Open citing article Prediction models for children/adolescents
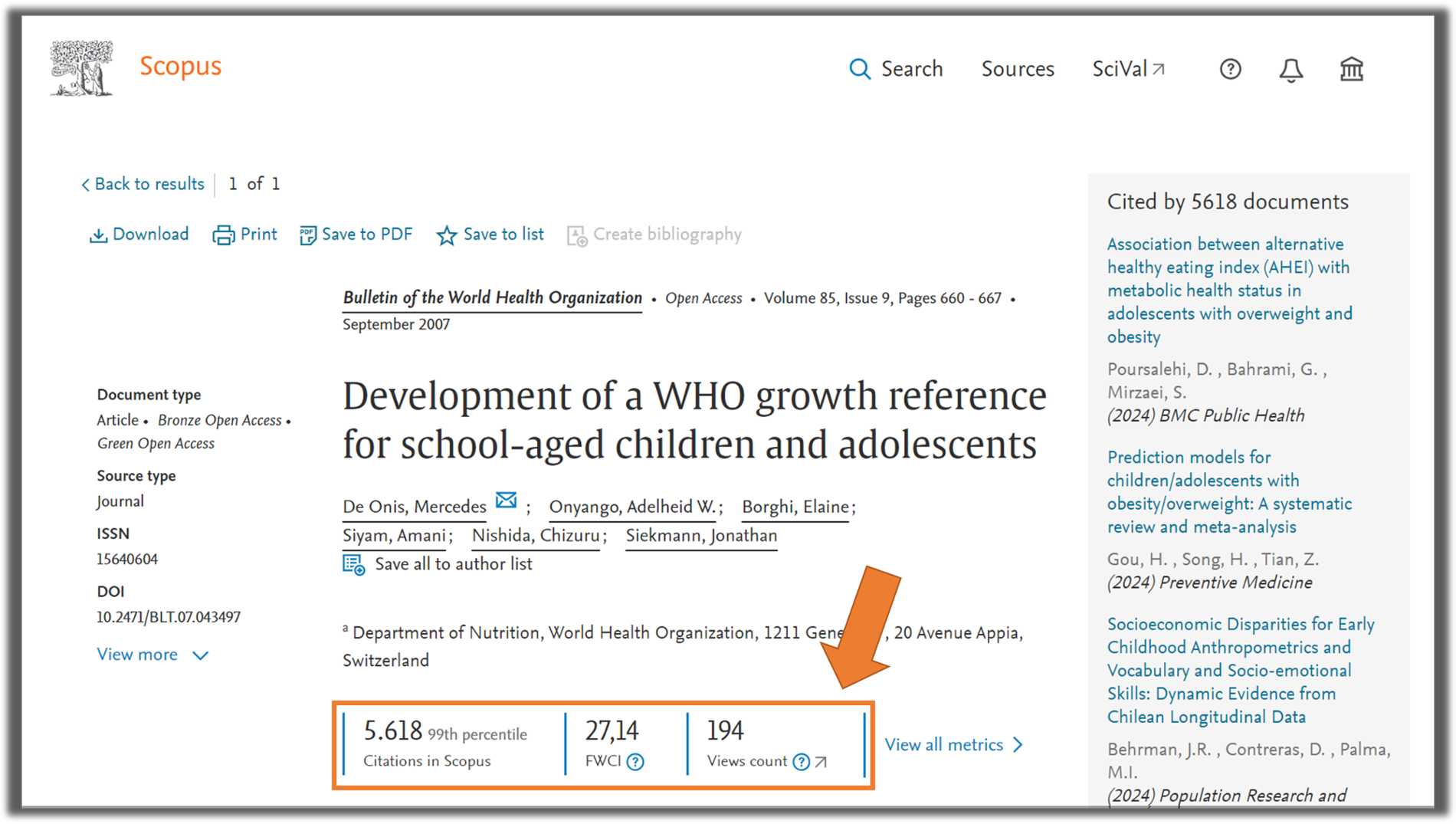1456x824 pixels. [x=1229, y=492]
